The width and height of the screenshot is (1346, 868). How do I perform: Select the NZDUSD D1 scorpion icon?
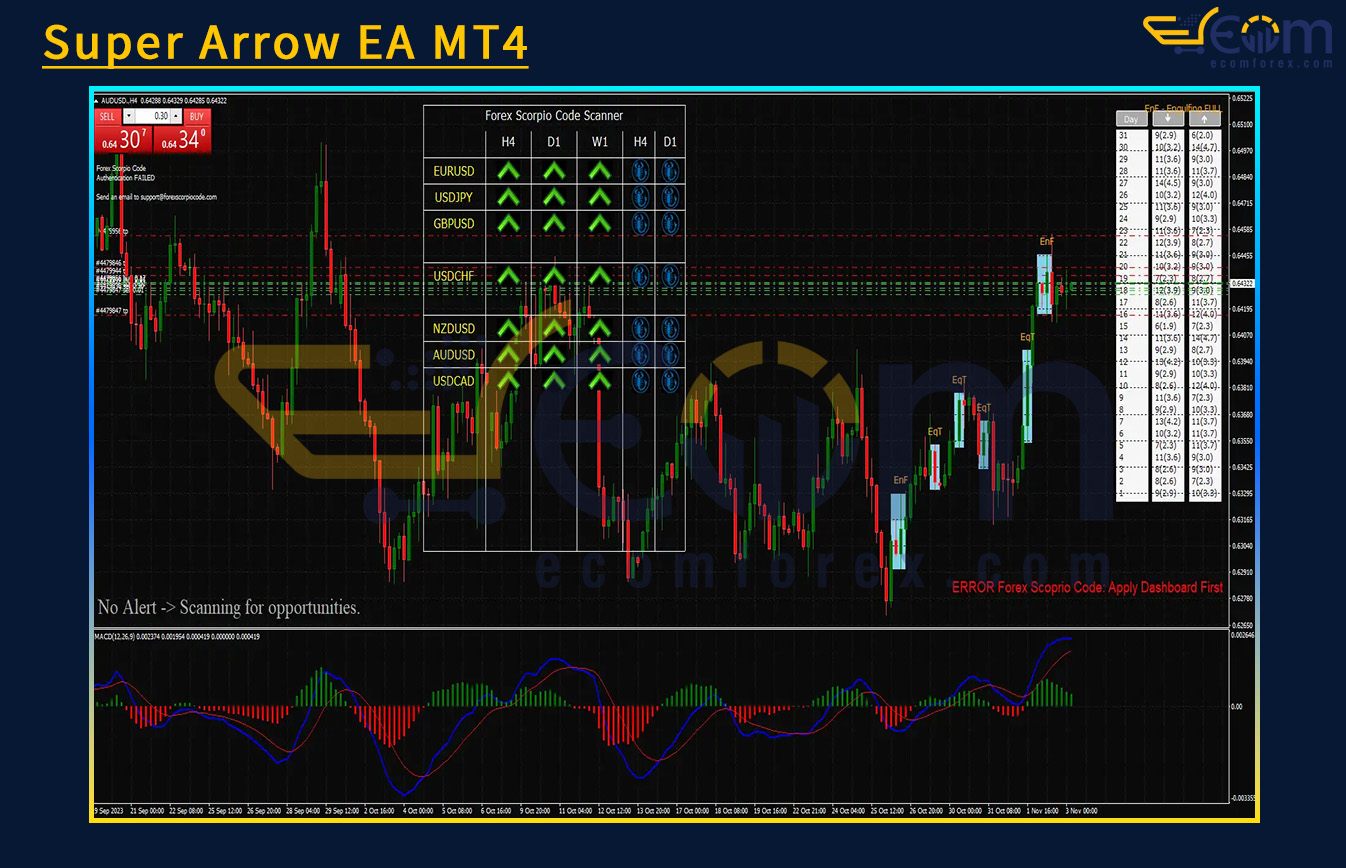[x=670, y=328]
